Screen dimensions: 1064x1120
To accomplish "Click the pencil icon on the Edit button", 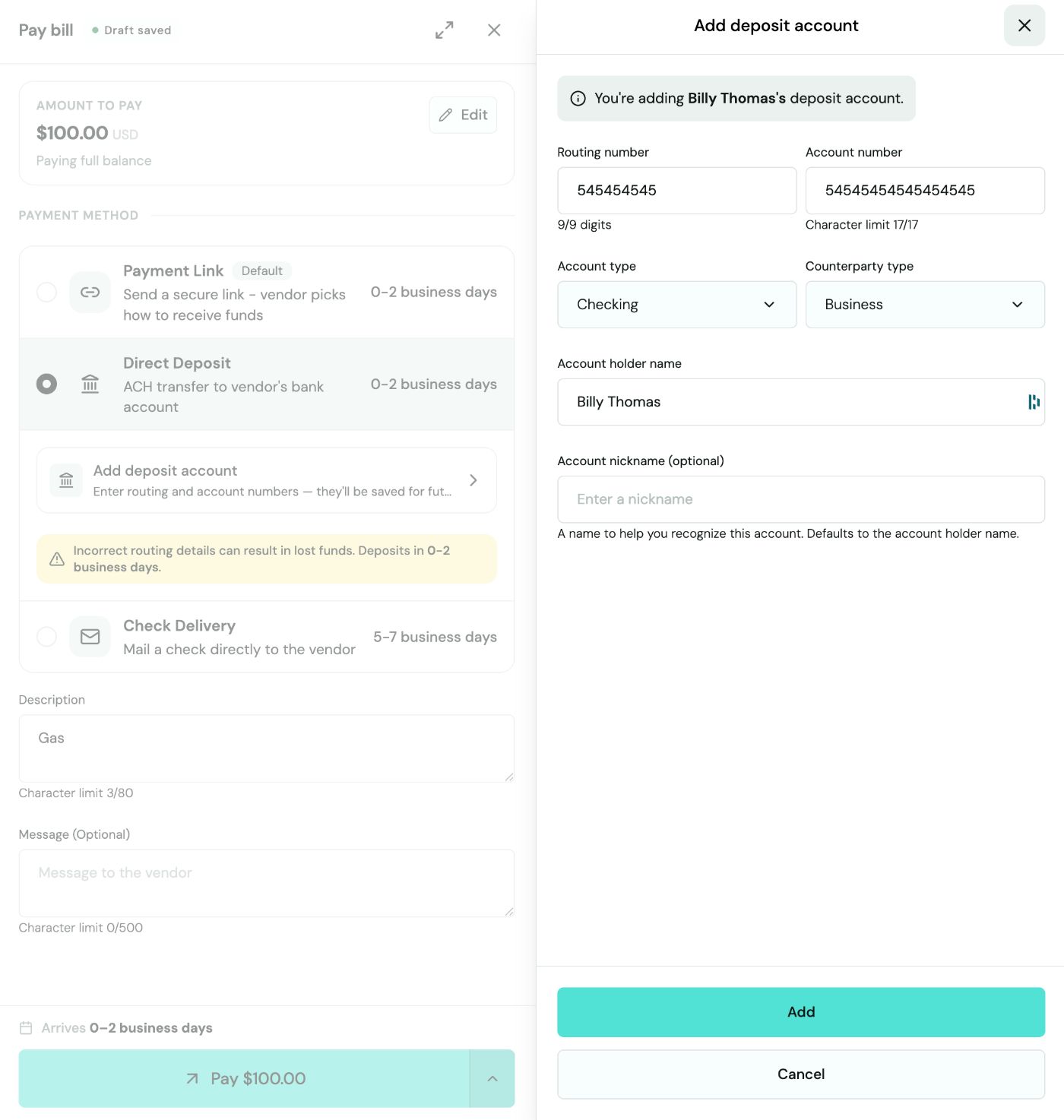I will coord(446,115).
